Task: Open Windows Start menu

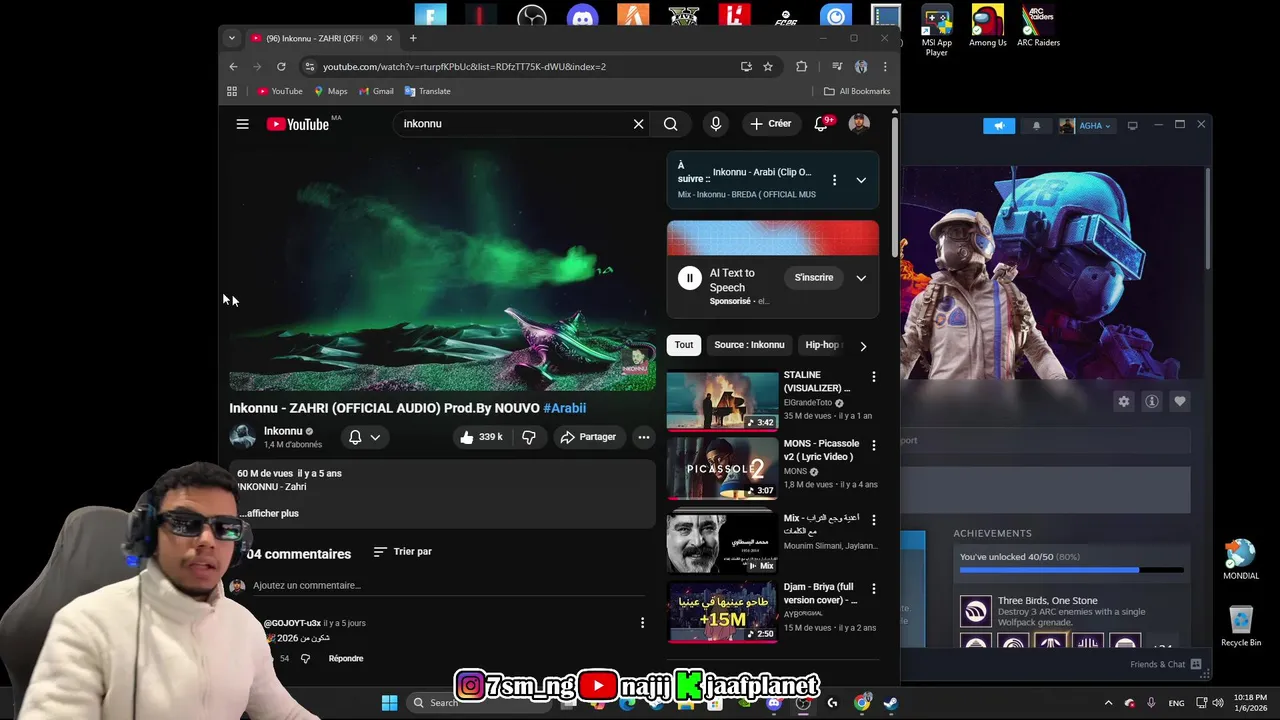Action: [x=389, y=703]
